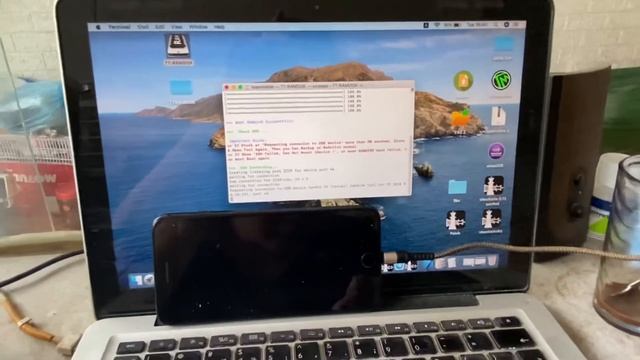Viewport: 640px width, 360px height.
Task: Open the blue folder beside the checkra1n icons
Action: [457, 187]
